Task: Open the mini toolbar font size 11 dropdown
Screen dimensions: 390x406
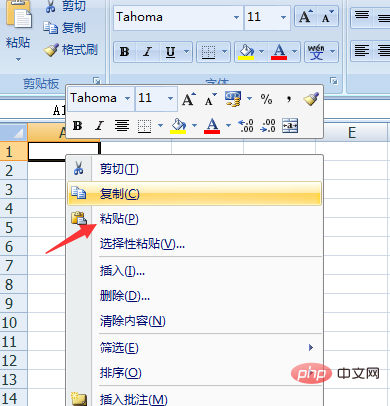Action: pyautogui.click(x=170, y=98)
